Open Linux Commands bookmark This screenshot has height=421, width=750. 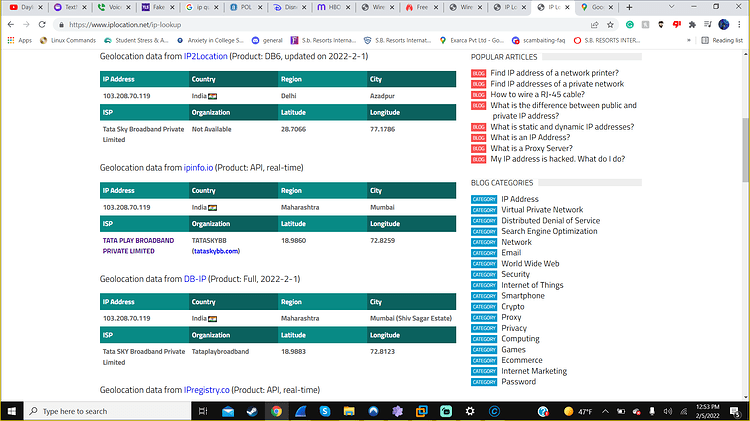[x=68, y=41]
